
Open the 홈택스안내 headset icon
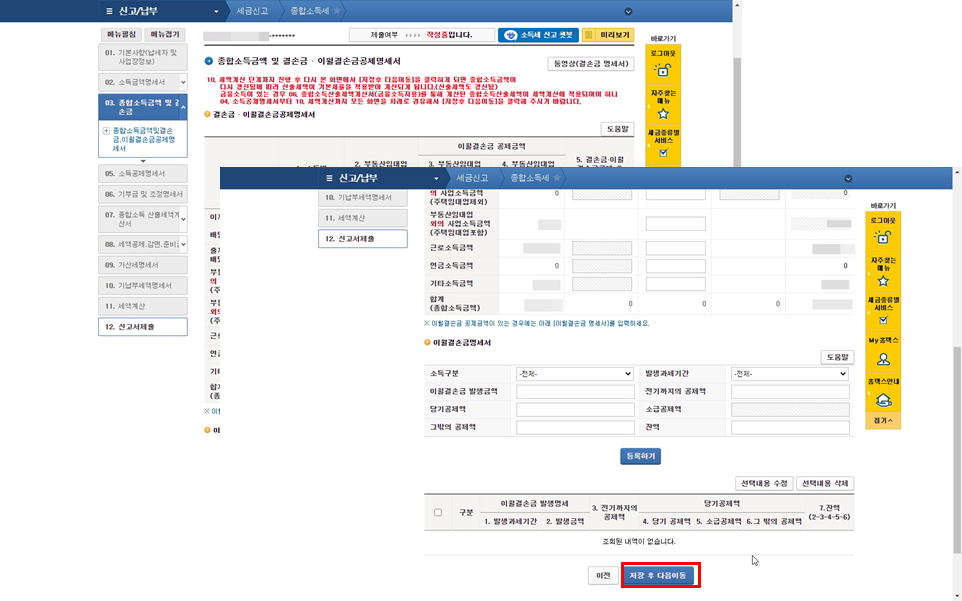tap(883, 400)
